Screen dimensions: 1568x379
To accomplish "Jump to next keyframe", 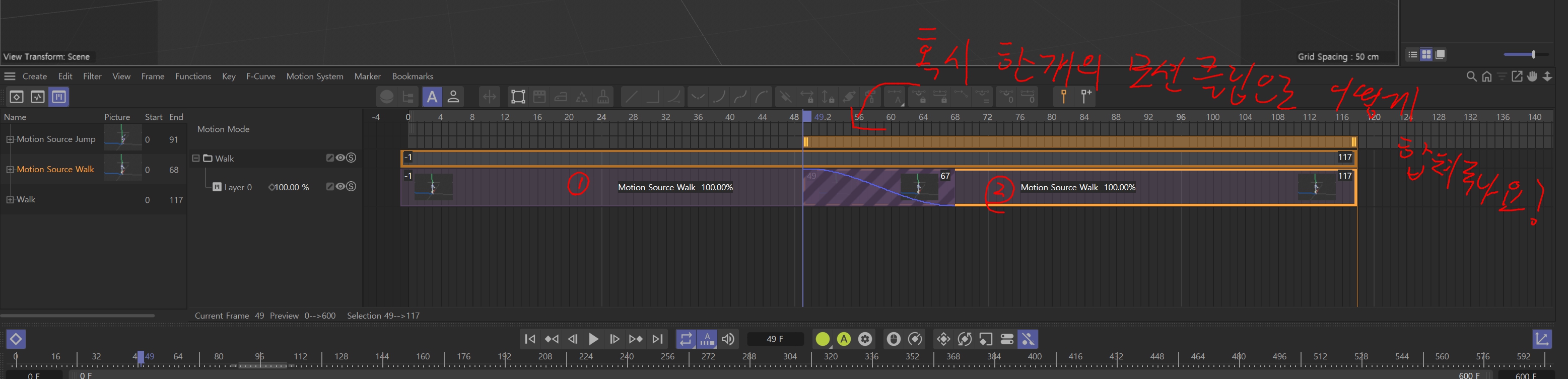I will pyautogui.click(x=636, y=339).
